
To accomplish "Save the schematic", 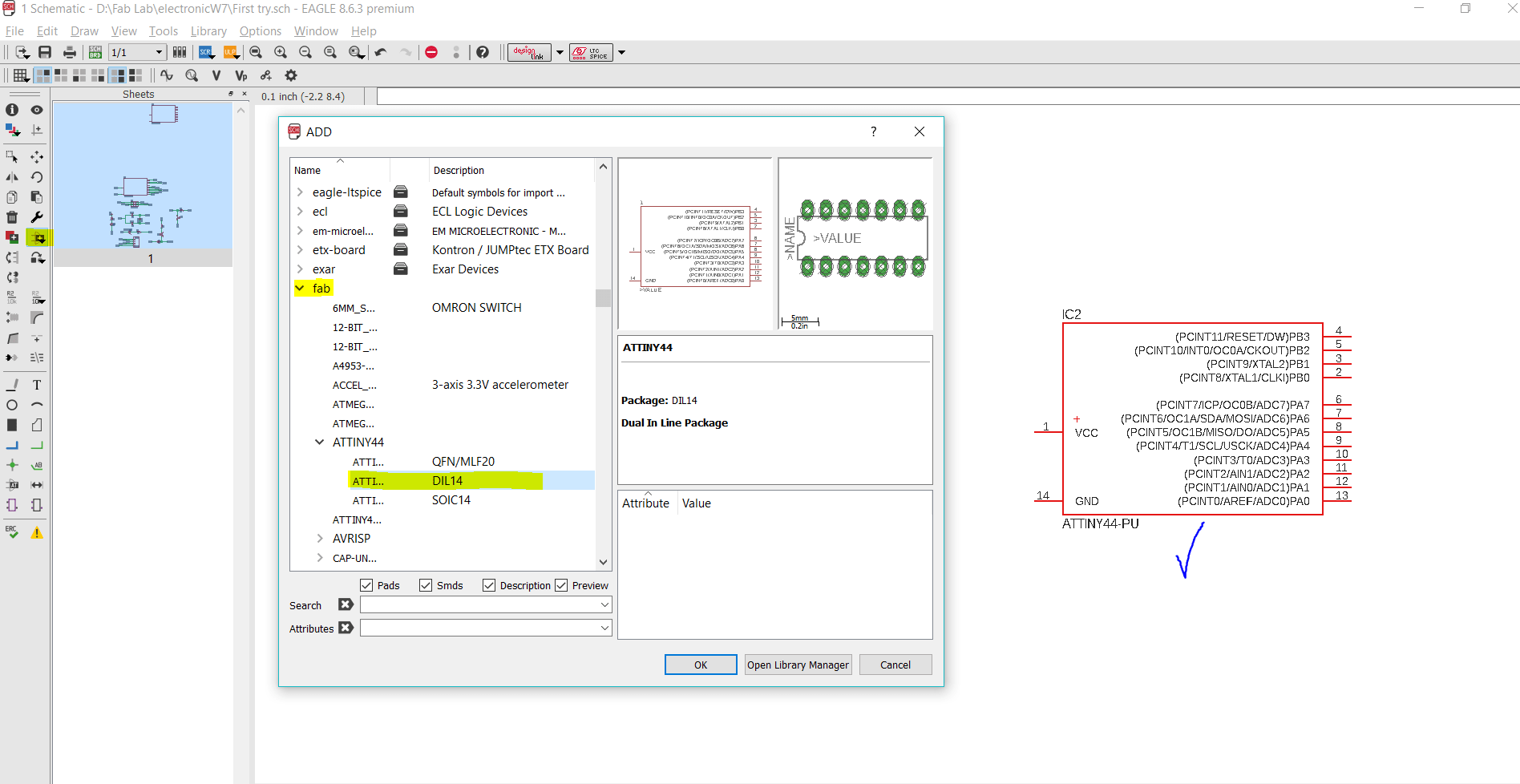I will [x=45, y=52].
